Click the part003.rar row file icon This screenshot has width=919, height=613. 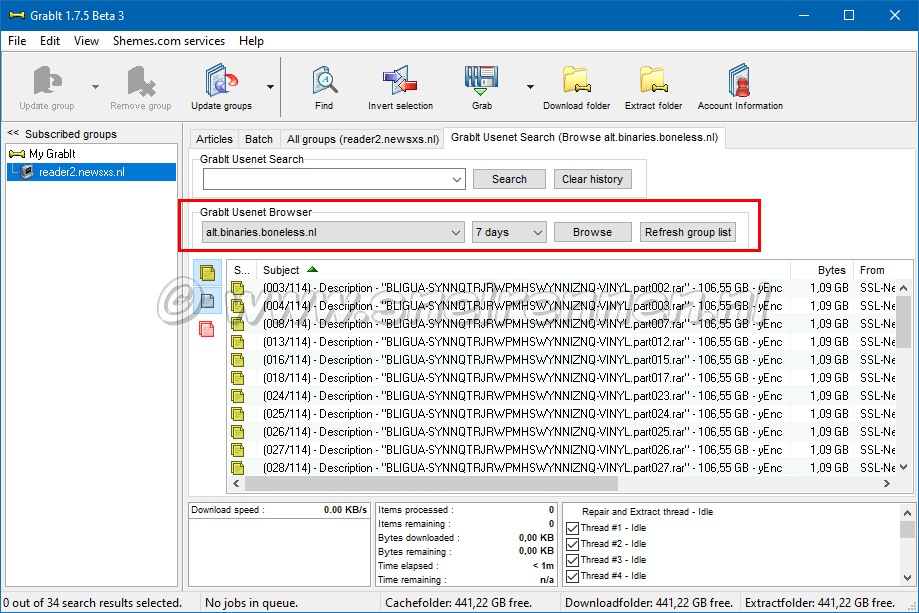(x=237, y=306)
